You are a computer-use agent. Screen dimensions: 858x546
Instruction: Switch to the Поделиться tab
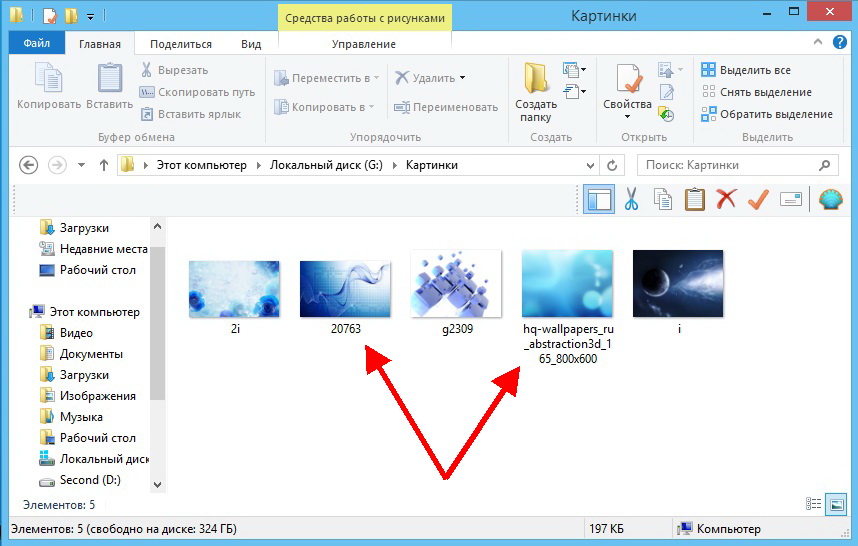tap(181, 44)
